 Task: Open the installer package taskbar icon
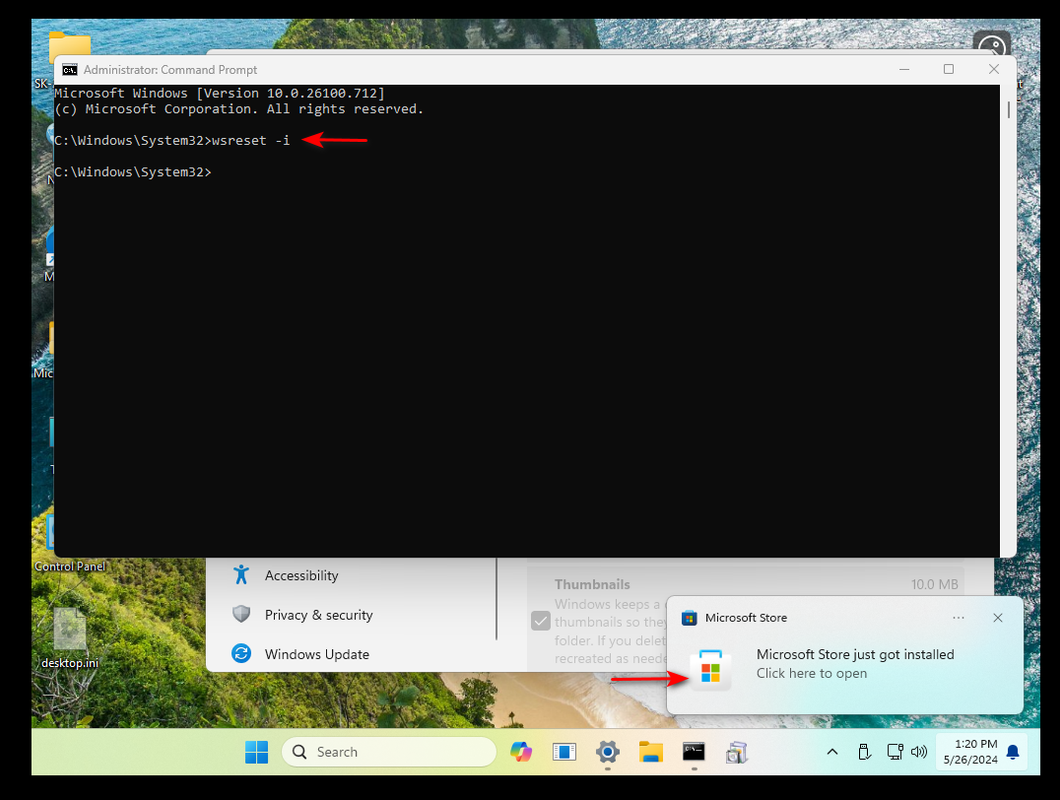tap(737, 752)
